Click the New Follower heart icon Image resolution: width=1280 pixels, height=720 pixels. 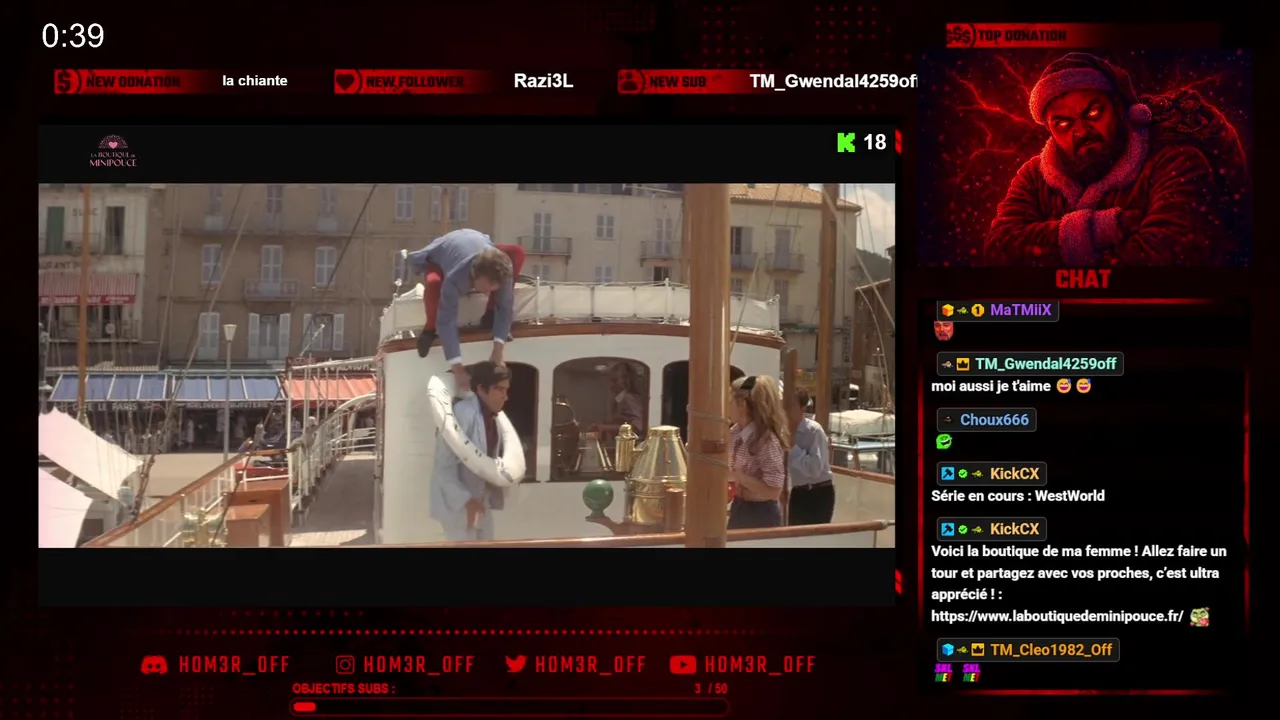tap(347, 82)
